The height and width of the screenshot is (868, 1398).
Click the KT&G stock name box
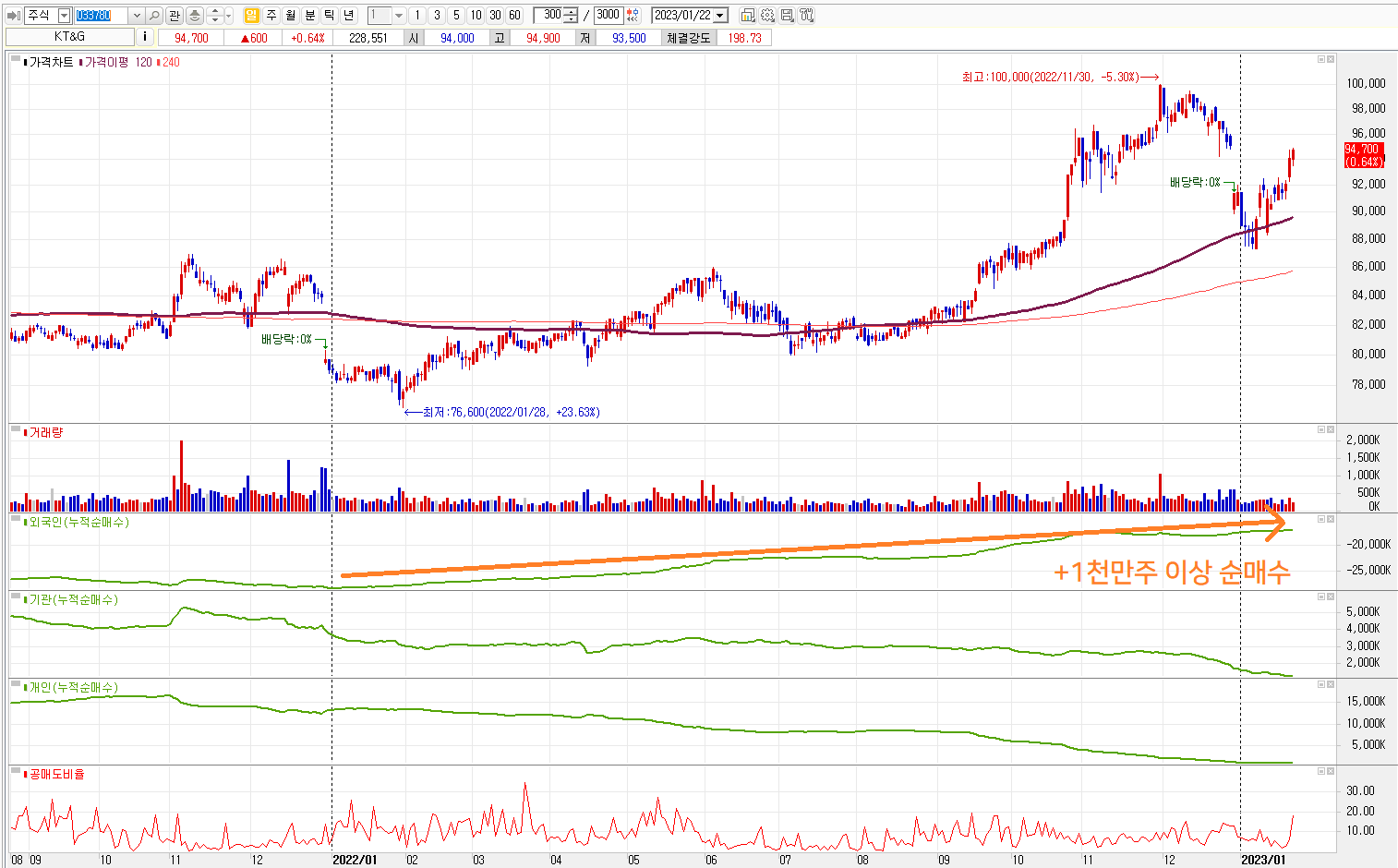(69, 37)
